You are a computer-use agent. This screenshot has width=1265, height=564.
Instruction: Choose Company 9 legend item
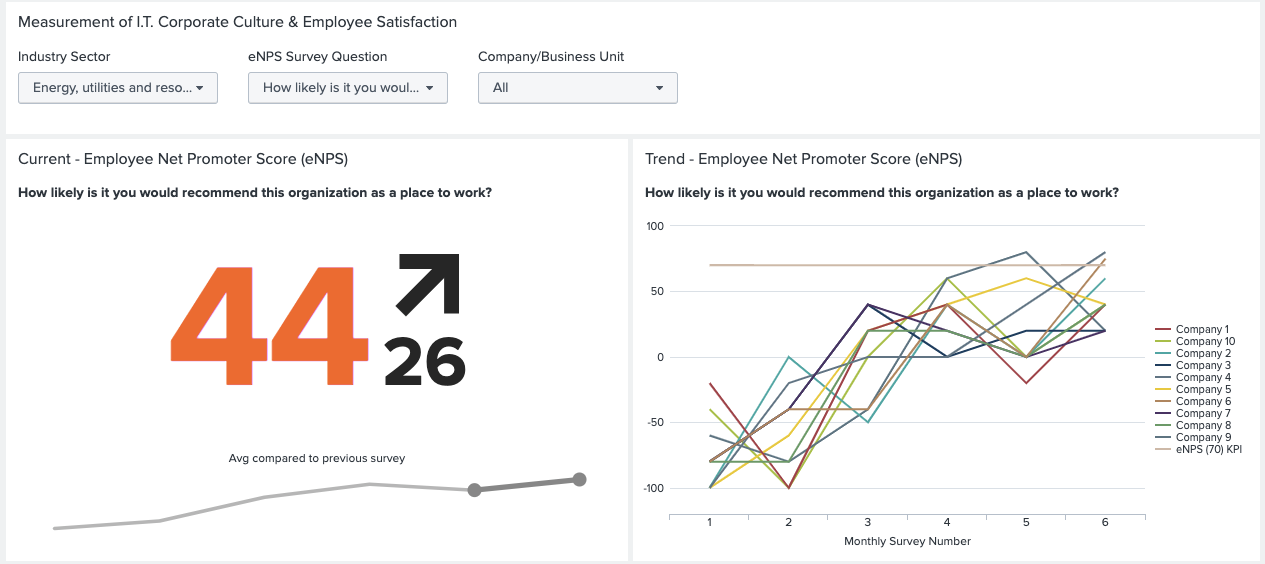click(x=1203, y=438)
